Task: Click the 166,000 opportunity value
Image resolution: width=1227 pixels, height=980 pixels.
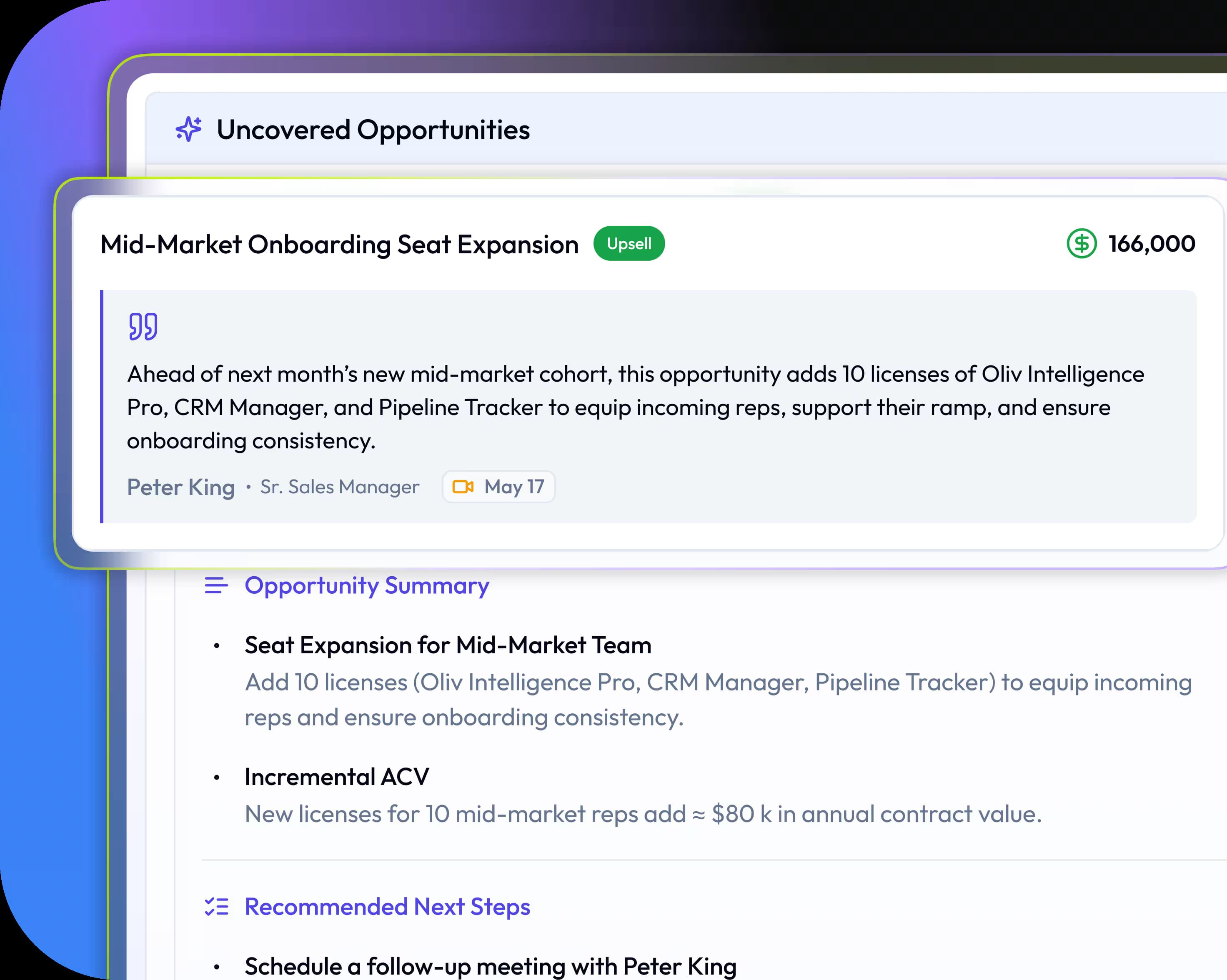Action: coord(1151,244)
